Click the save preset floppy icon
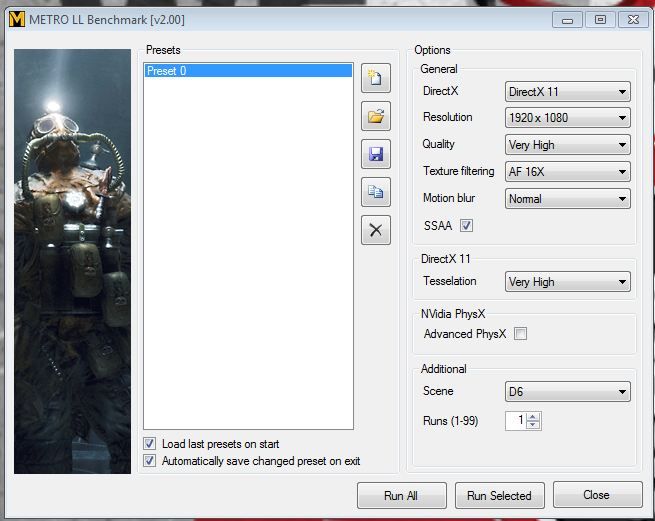Screen dimensions: 655x521 click(x=375, y=154)
